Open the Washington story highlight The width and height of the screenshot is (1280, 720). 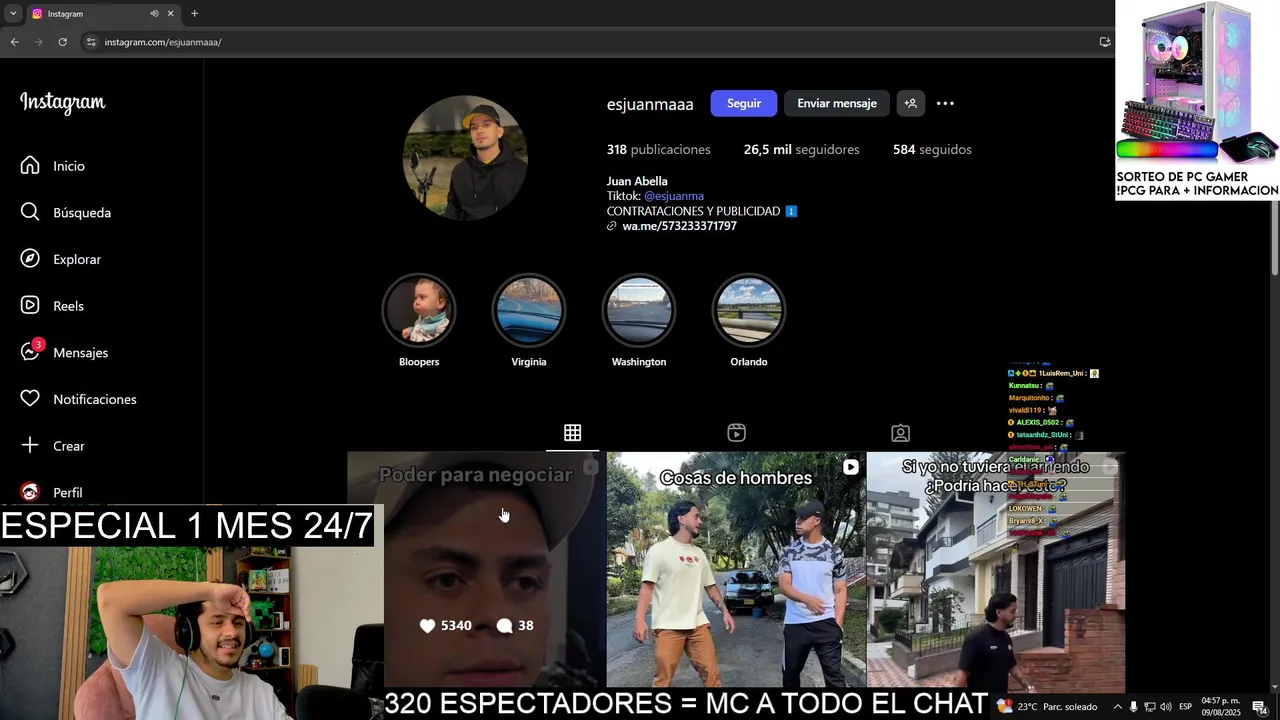pyautogui.click(x=639, y=310)
